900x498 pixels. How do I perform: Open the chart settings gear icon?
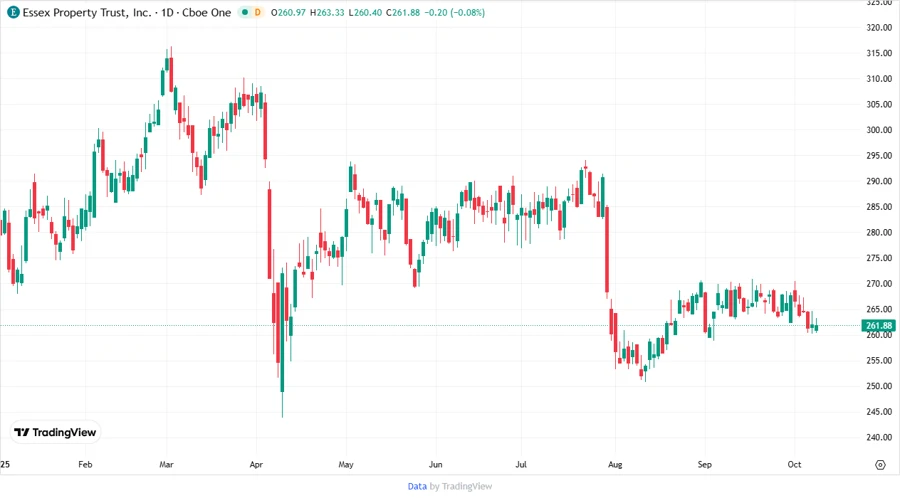[x=880, y=465]
